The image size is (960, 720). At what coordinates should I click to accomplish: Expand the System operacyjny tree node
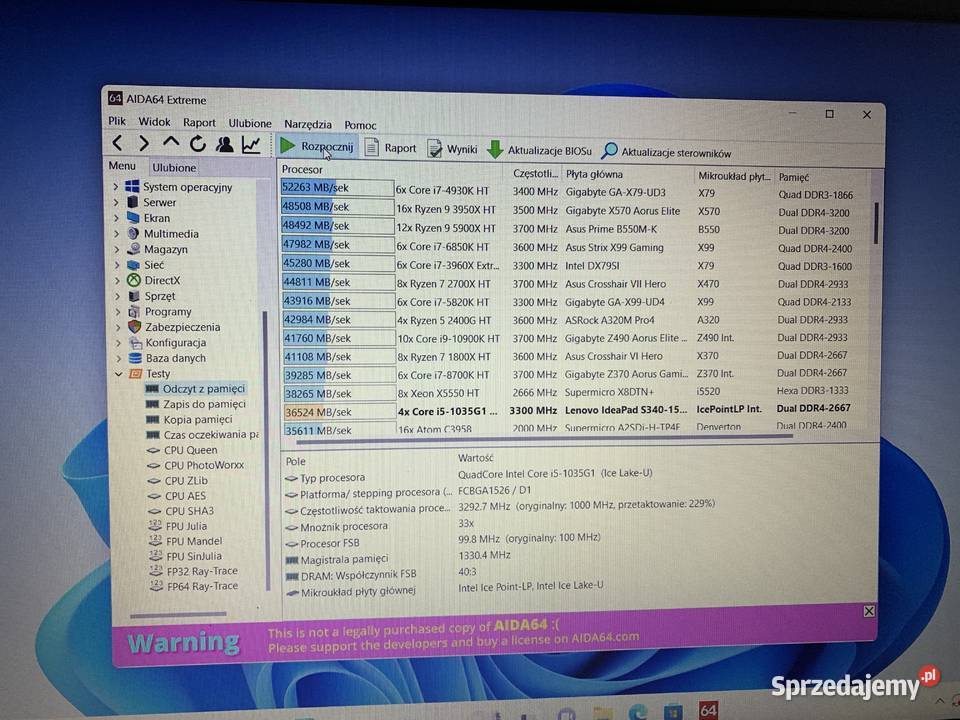coord(116,186)
